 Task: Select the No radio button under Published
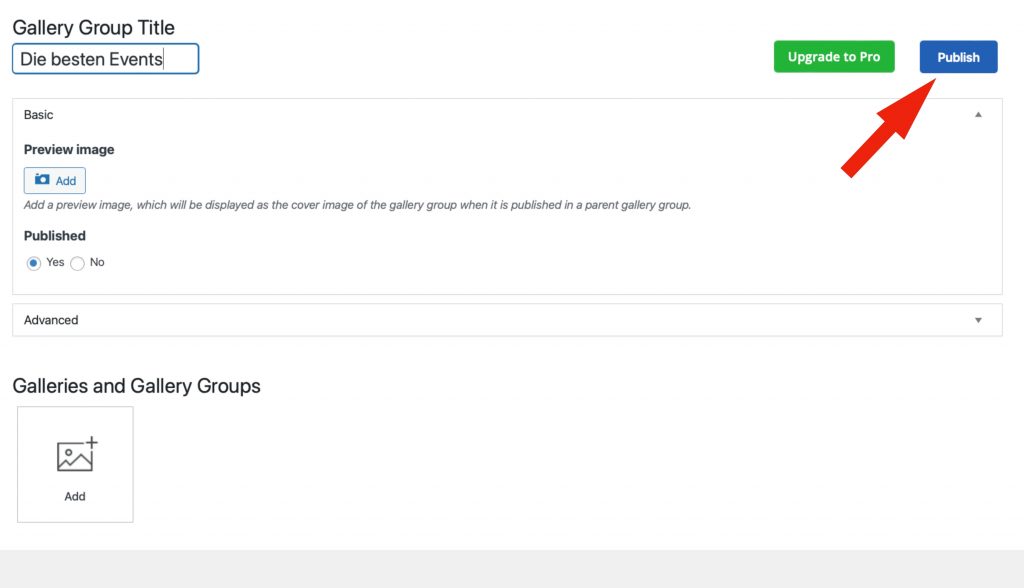(x=77, y=263)
